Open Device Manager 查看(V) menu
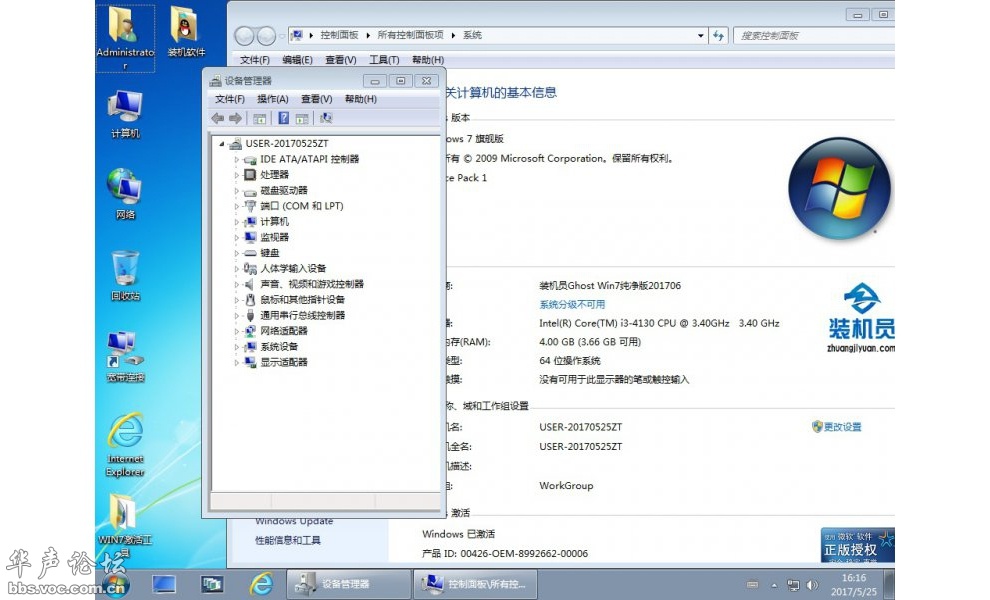This screenshot has width=990, height=600. tap(316, 99)
